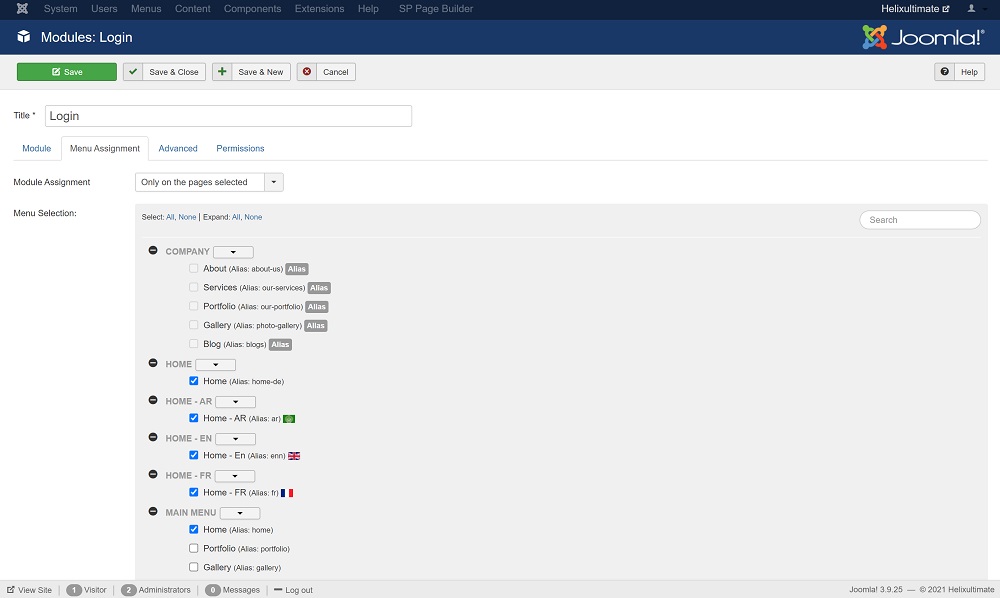1000x598 pixels.
Task: Click the green Save button
Action: (x=67, y=72)
